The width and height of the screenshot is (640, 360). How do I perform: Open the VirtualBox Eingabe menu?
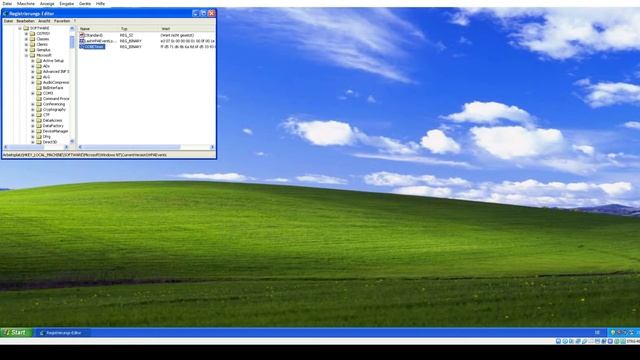[x=67, y=4]
